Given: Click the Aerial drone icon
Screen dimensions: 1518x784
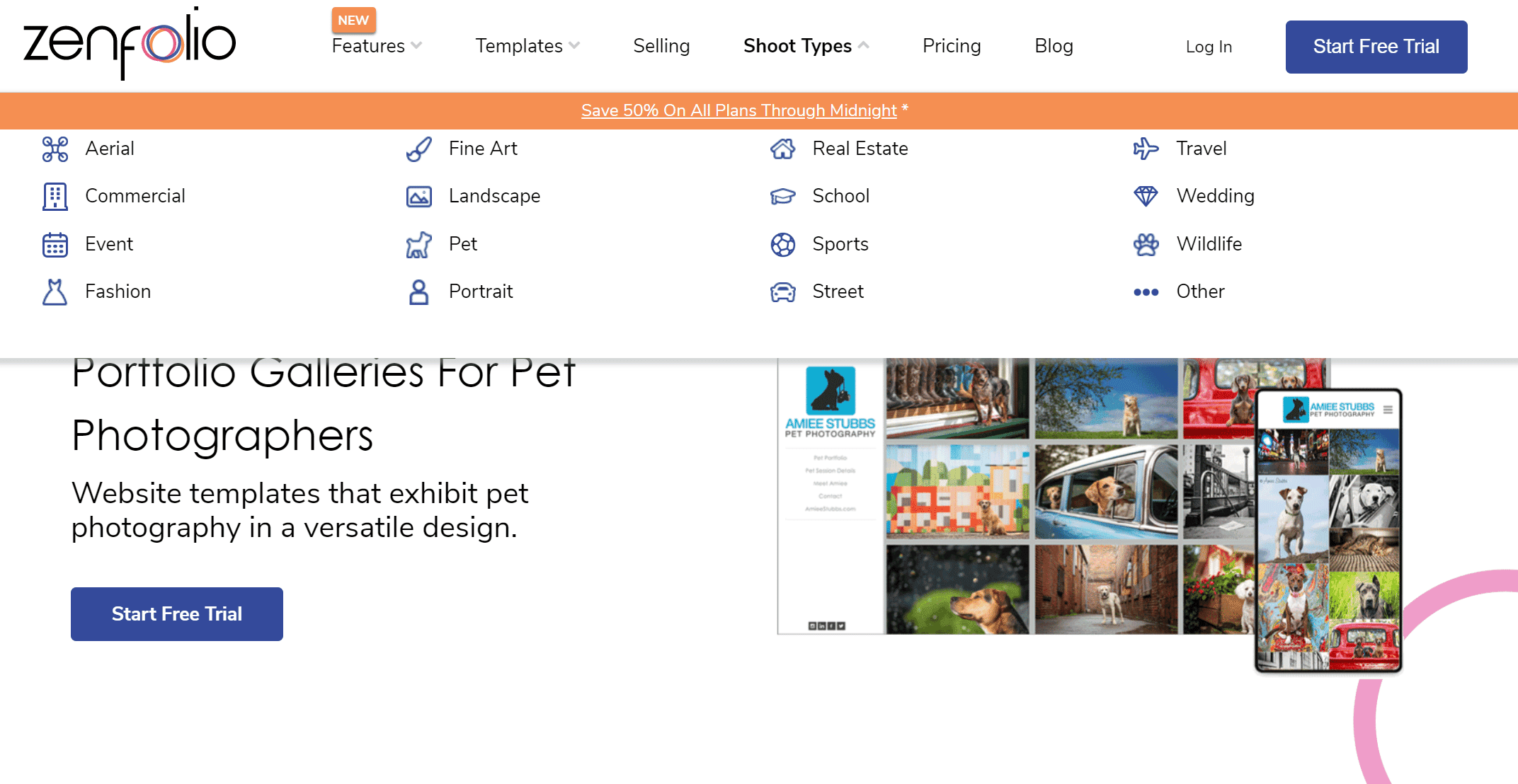Looking at the screenshot, I should click(x=55, y=149).
